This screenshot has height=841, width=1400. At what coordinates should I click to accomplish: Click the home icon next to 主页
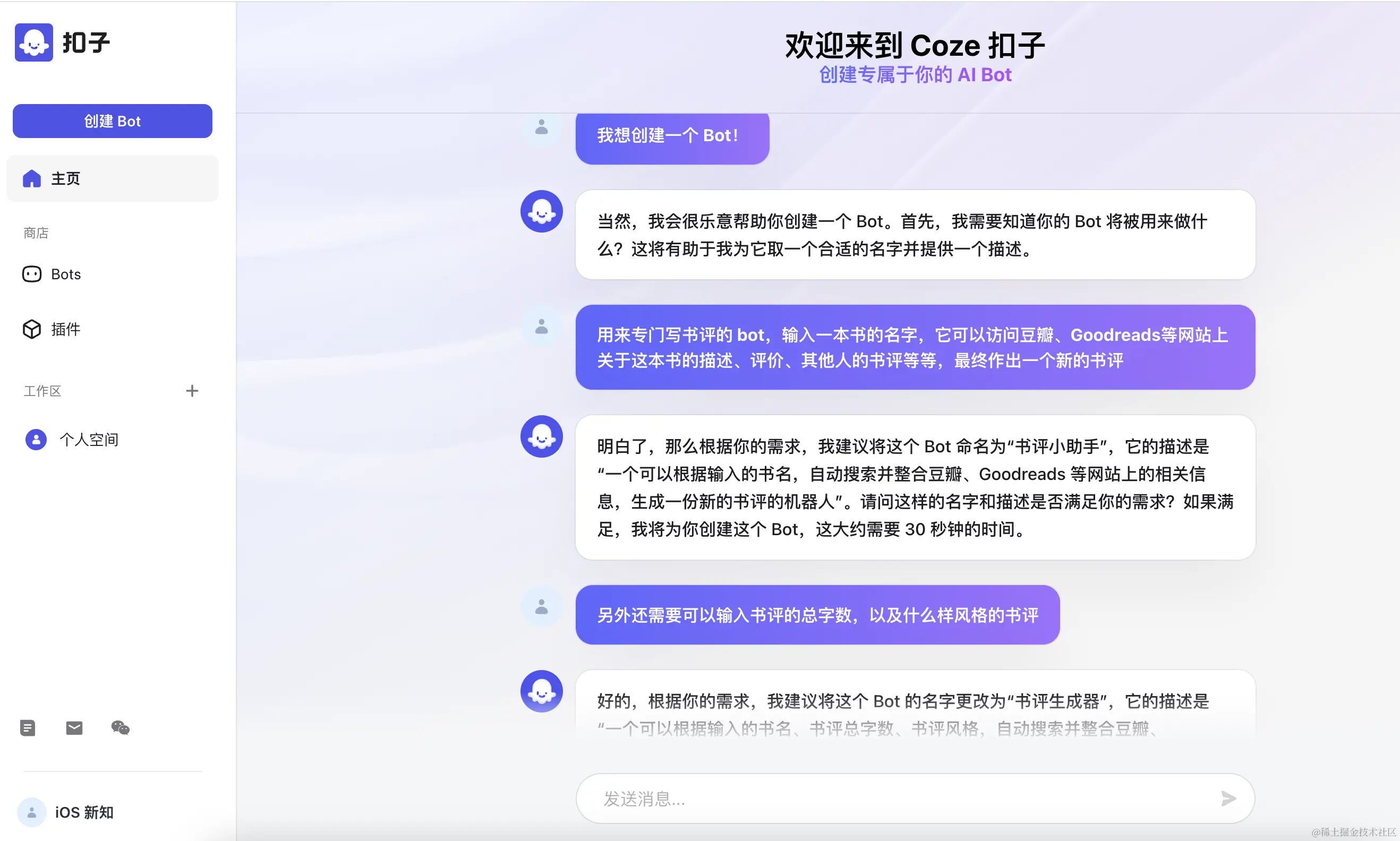pyautogui.click(x=32, y=178)
